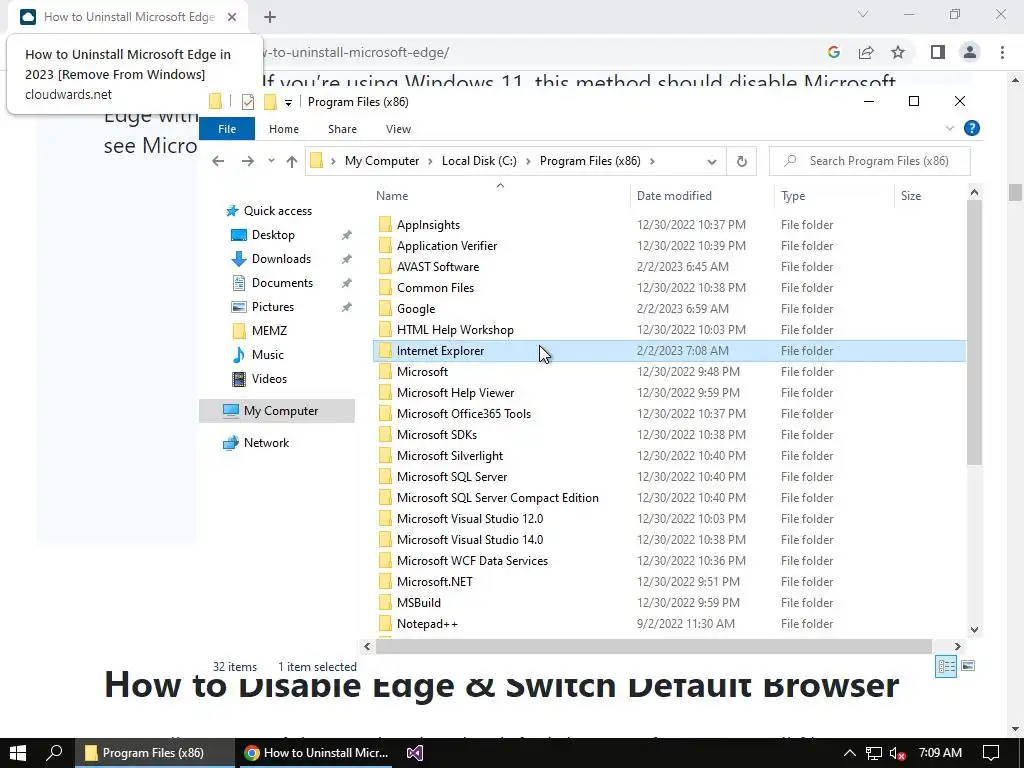The width and height of the screenshot is (1024, 768).
Task: Expand chevron after Program Files (x86) breadcrumb
Action: point(652,161)
